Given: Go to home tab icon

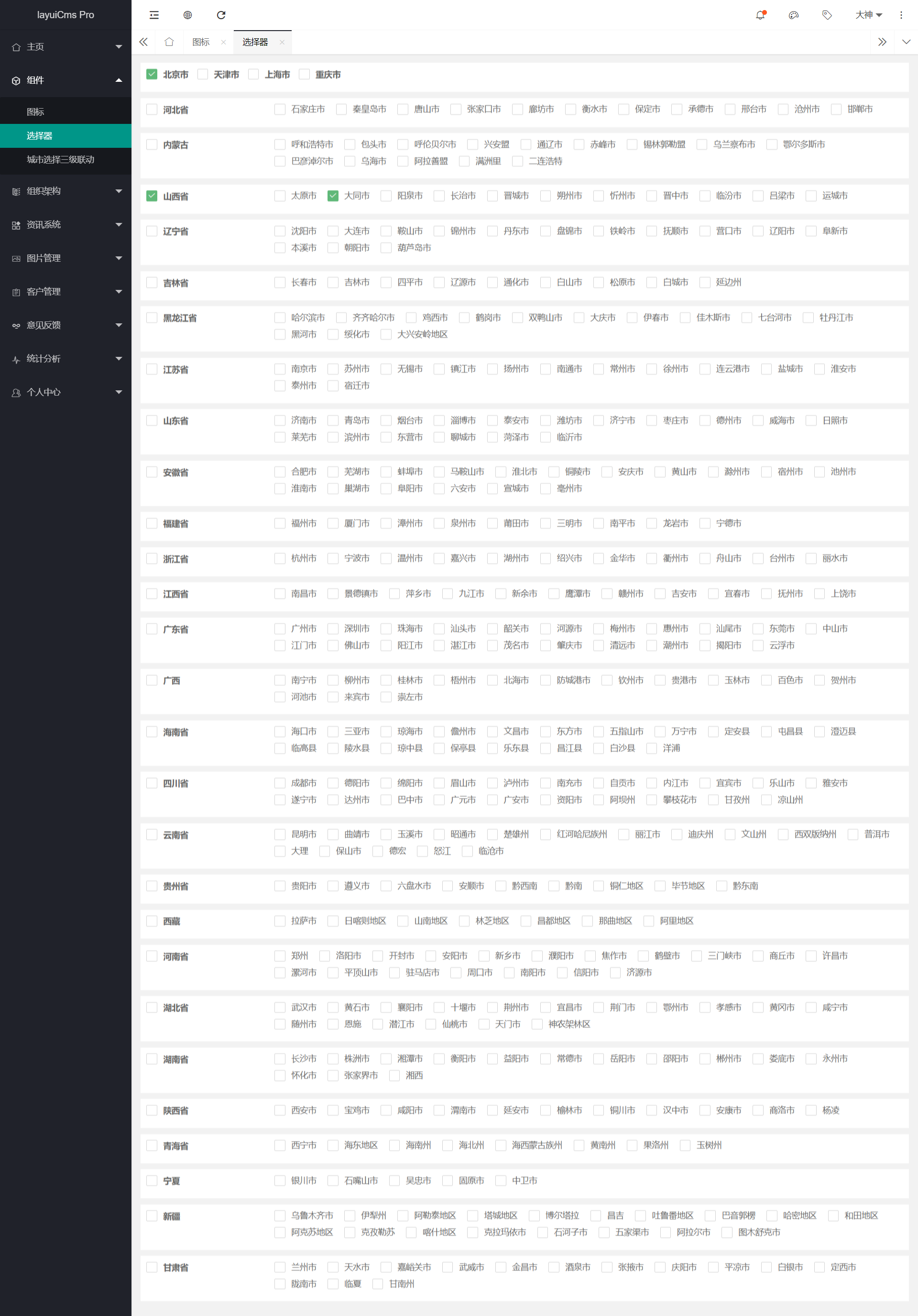Looking at the screenshot, I should (169, 42).
